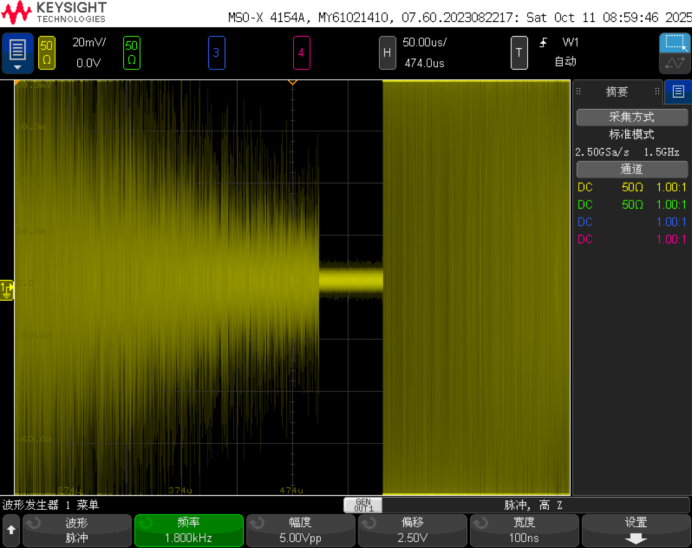Enable channel 4 pink button

click(300, 53)
